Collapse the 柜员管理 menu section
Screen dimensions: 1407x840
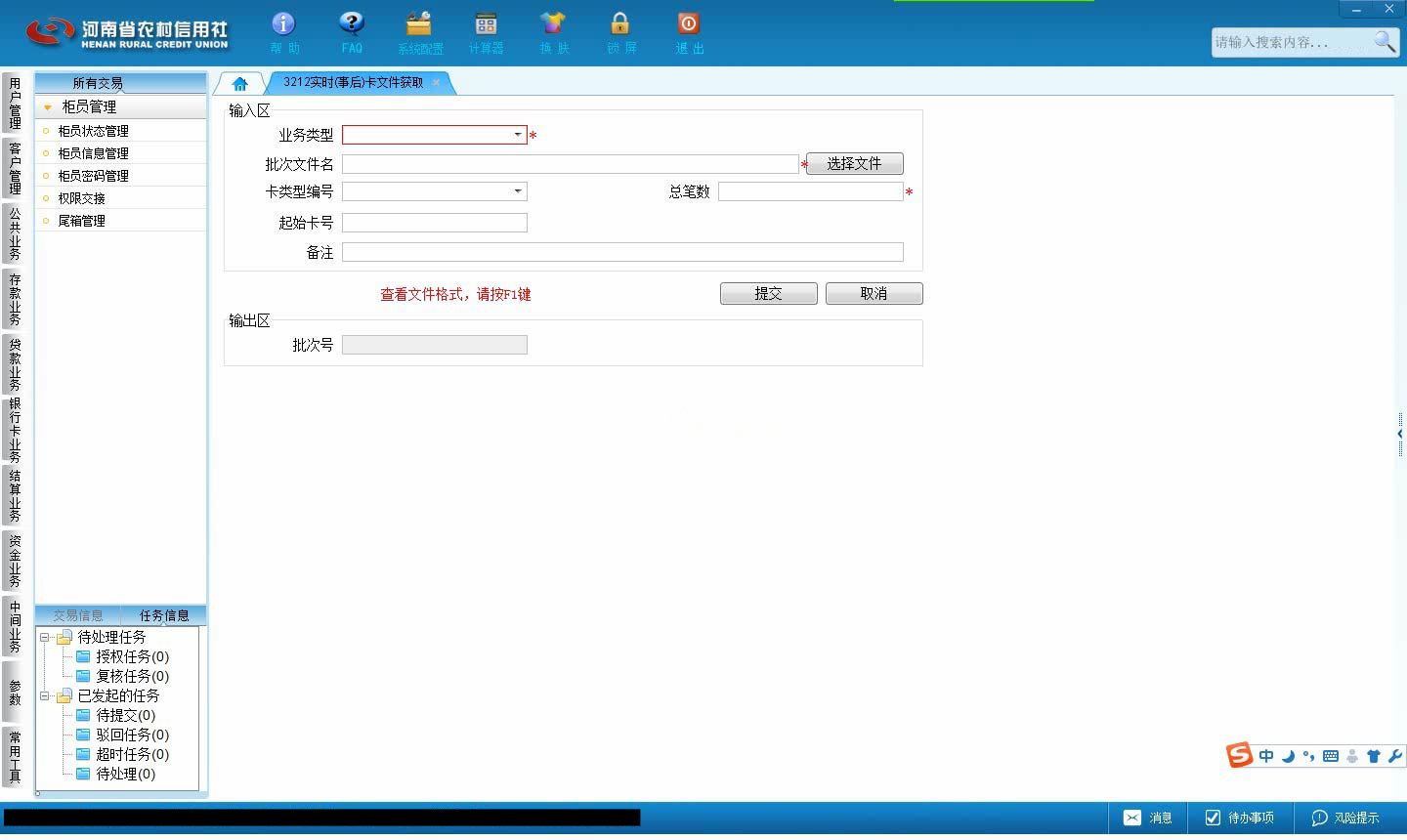click(47, 107)
